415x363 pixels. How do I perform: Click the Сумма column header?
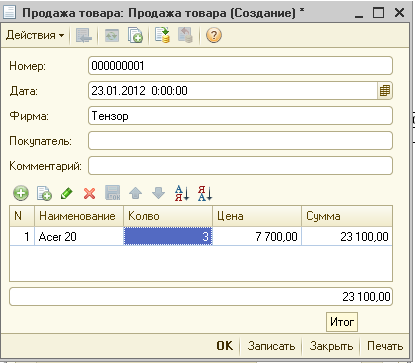tap(347, 216)
